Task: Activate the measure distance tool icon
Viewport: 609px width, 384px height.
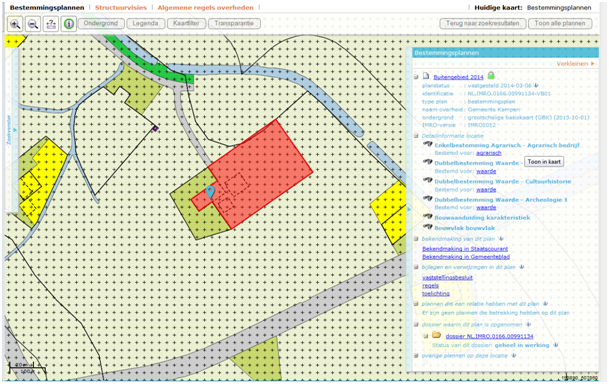Action: point(51,24)
